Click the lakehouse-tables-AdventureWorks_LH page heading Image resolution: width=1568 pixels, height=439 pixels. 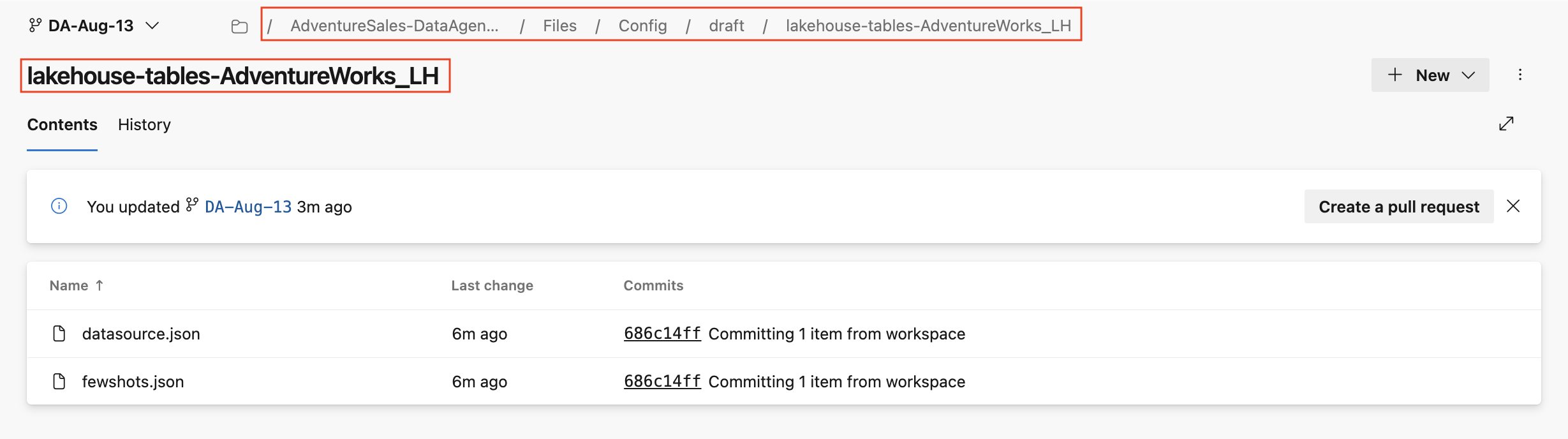pos(233,76)
